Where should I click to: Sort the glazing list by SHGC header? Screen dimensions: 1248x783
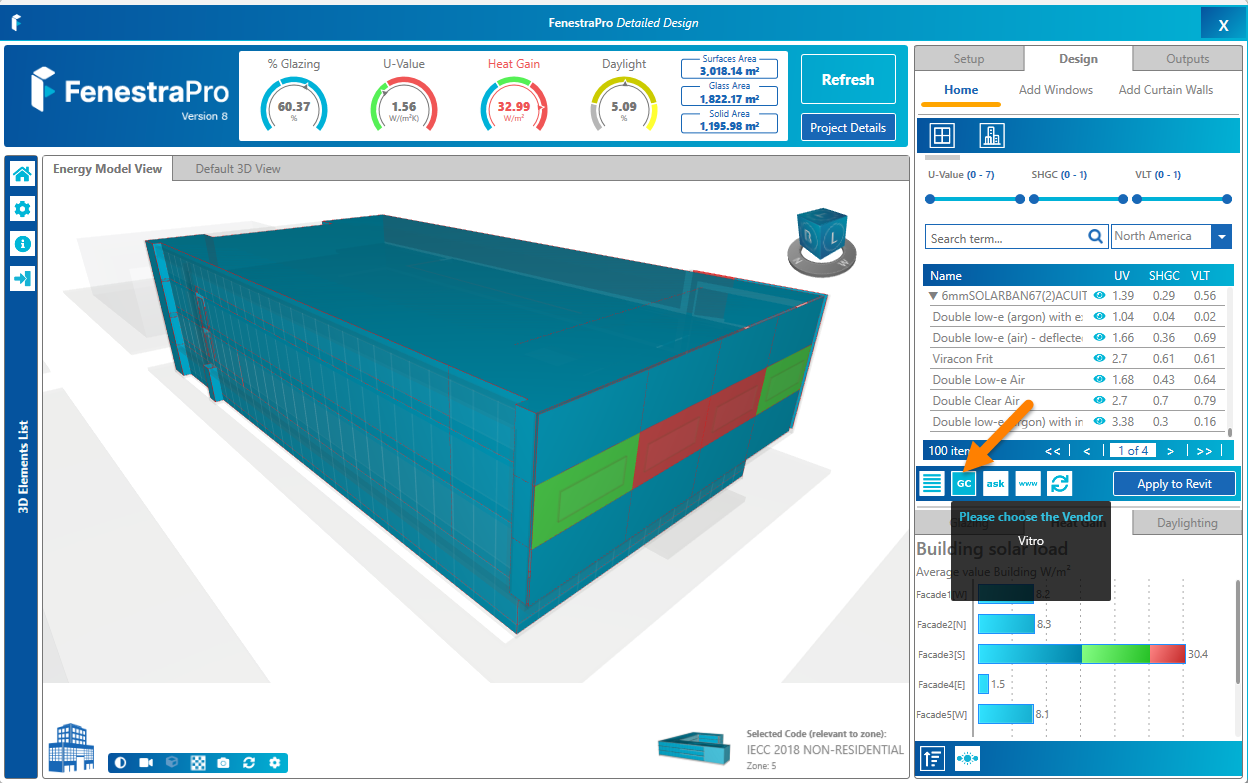click(1164, 276)
